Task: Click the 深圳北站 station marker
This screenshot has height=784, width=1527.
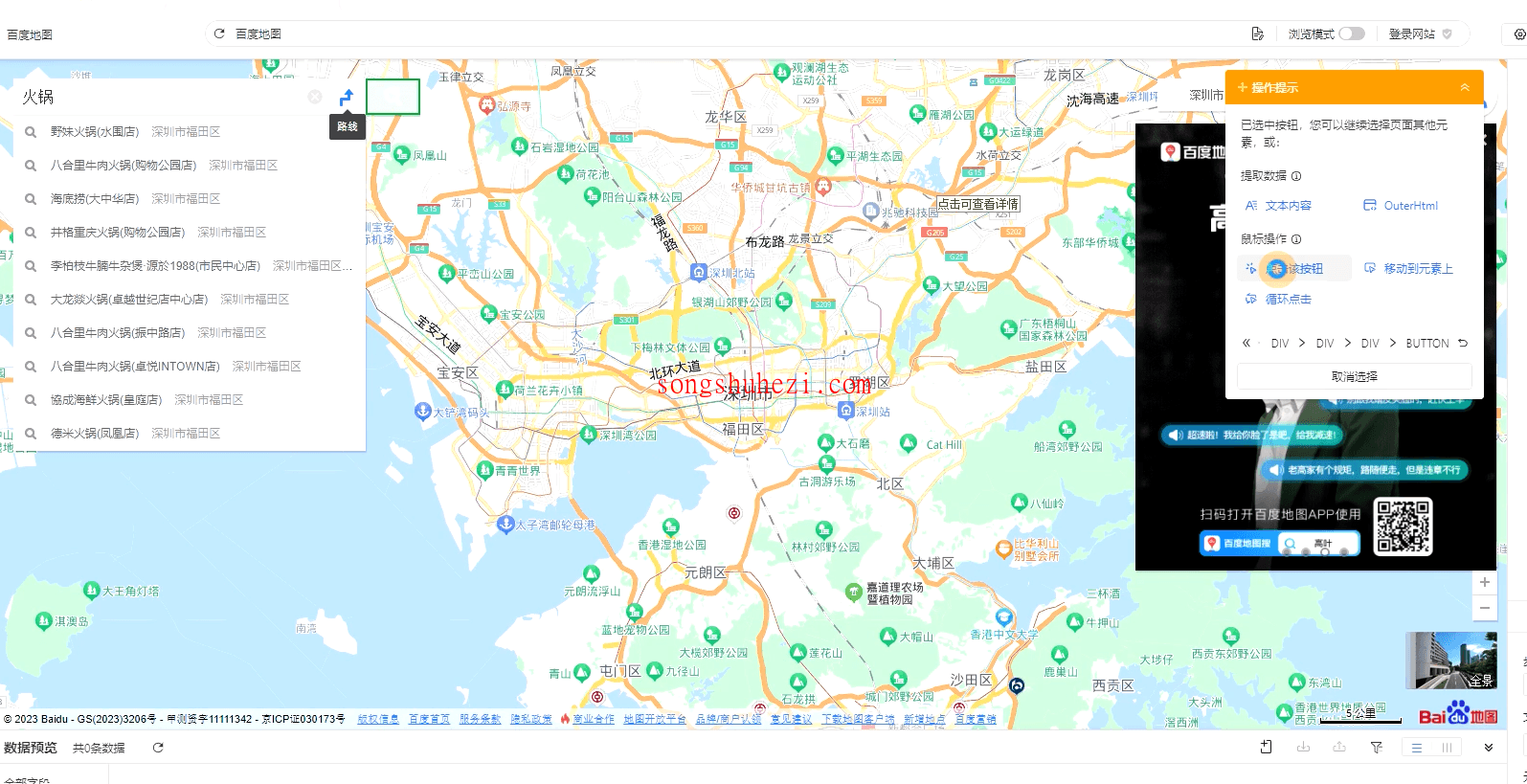Action: 700,273
